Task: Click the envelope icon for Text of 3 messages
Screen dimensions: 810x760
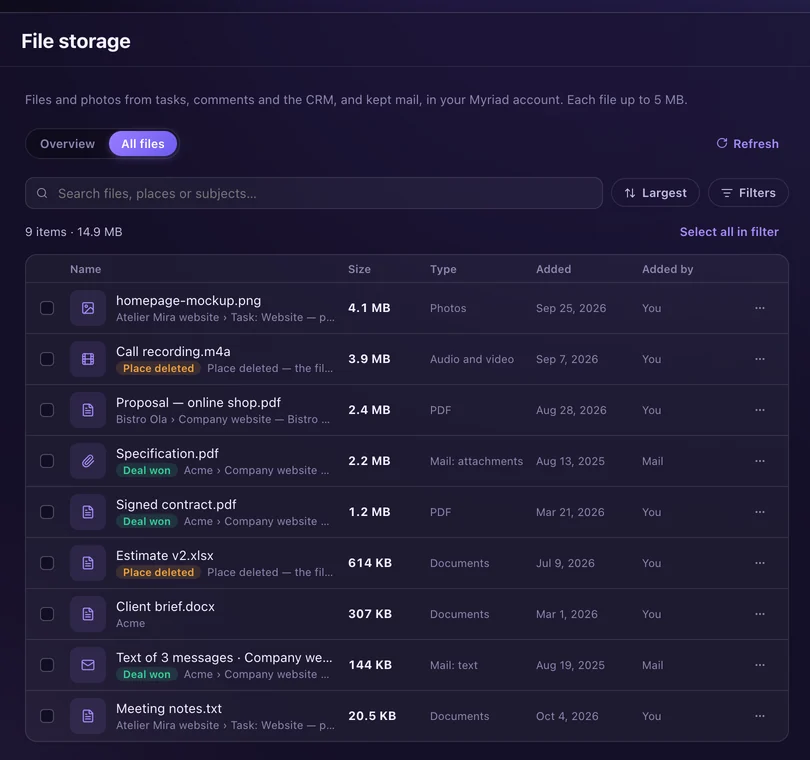Action: (x=88, y=665)
